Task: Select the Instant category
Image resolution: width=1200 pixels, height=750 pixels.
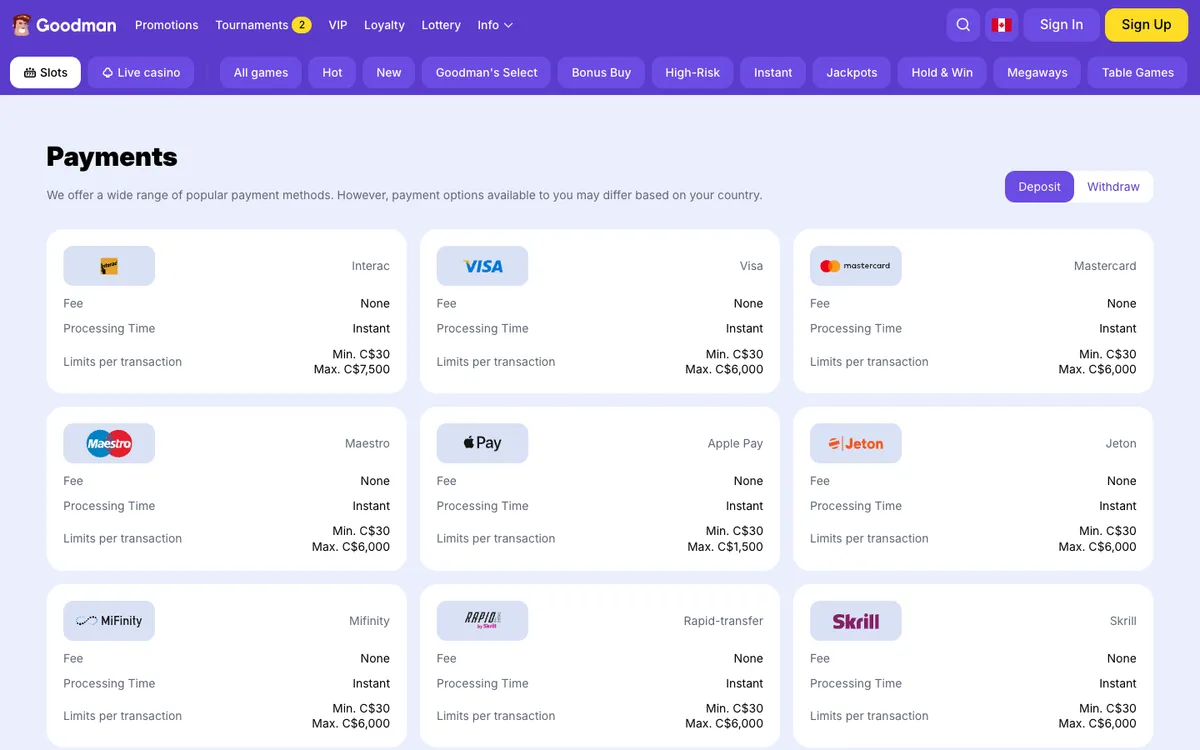Action: 773,72
